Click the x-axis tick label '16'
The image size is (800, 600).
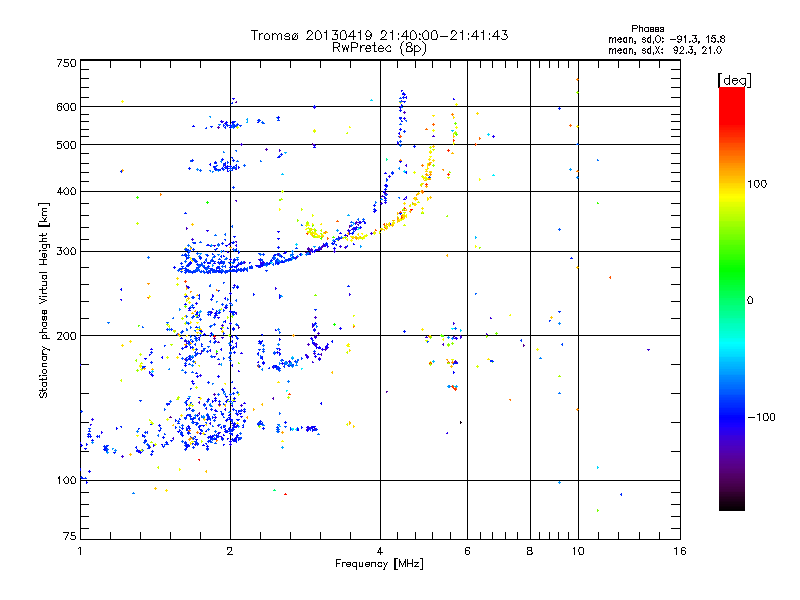click(x=680, y=551)
